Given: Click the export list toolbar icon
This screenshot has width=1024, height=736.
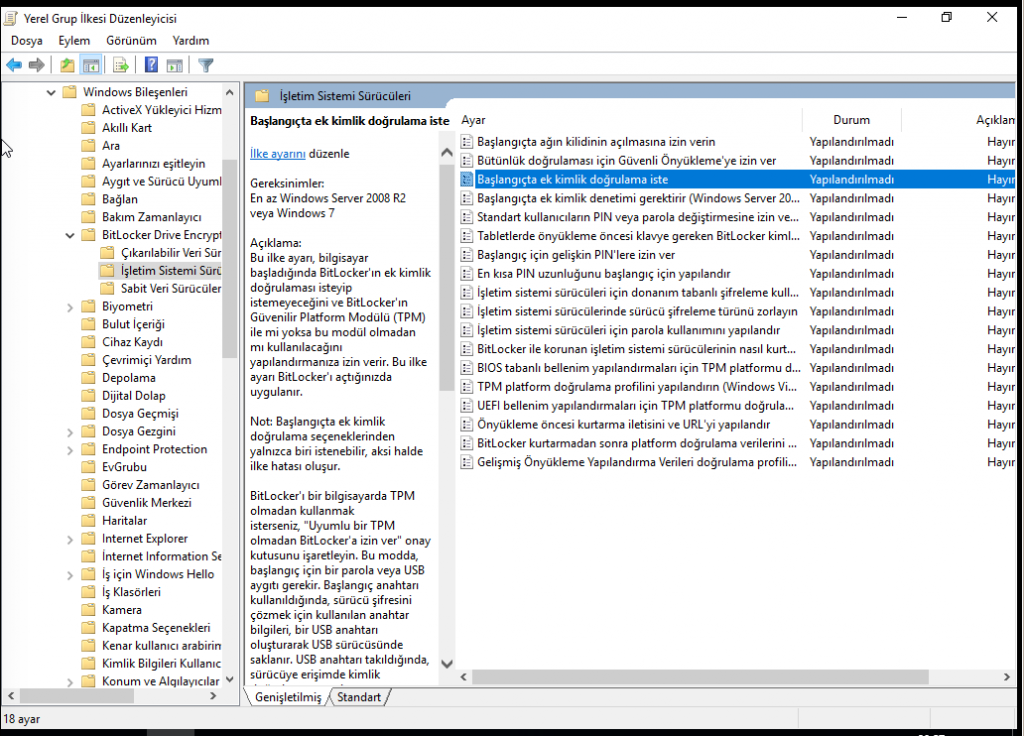Looking at the screenshot, I should [x=121, y=65].
